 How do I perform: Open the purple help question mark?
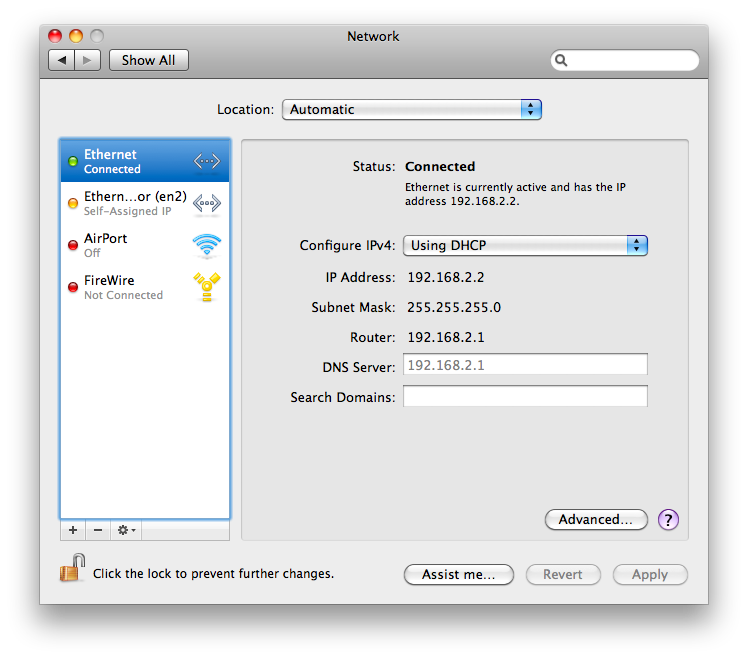[x=669, y=519]
